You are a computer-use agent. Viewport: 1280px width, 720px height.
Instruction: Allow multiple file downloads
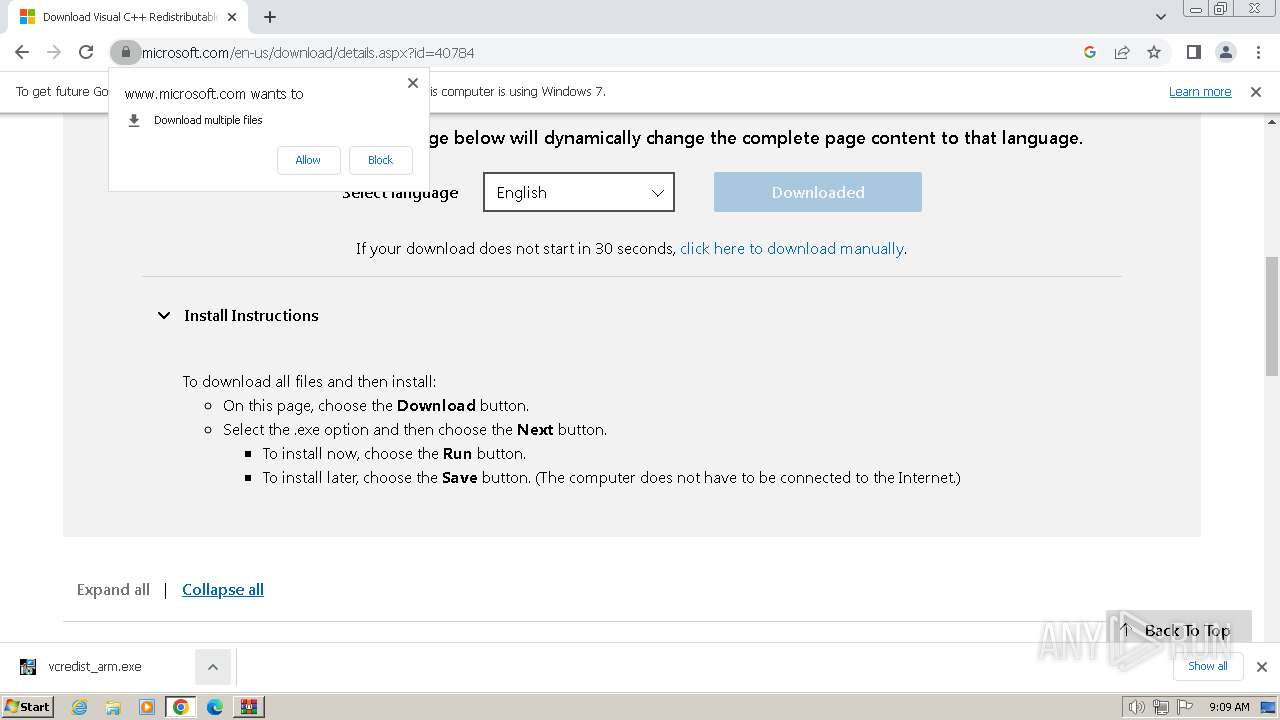[308, 160]
